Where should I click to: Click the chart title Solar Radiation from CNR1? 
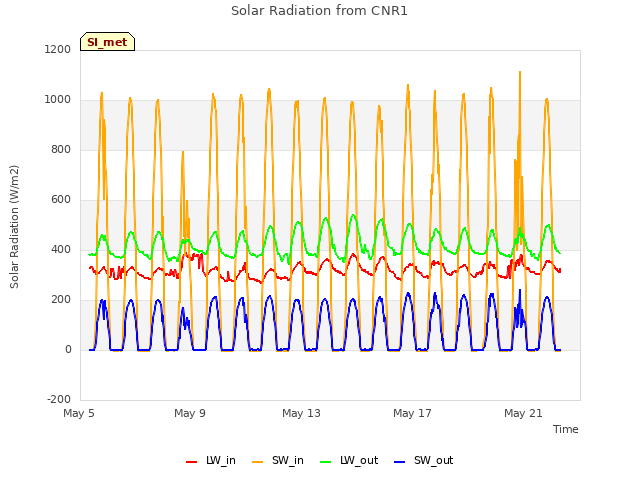pos(319,11)
